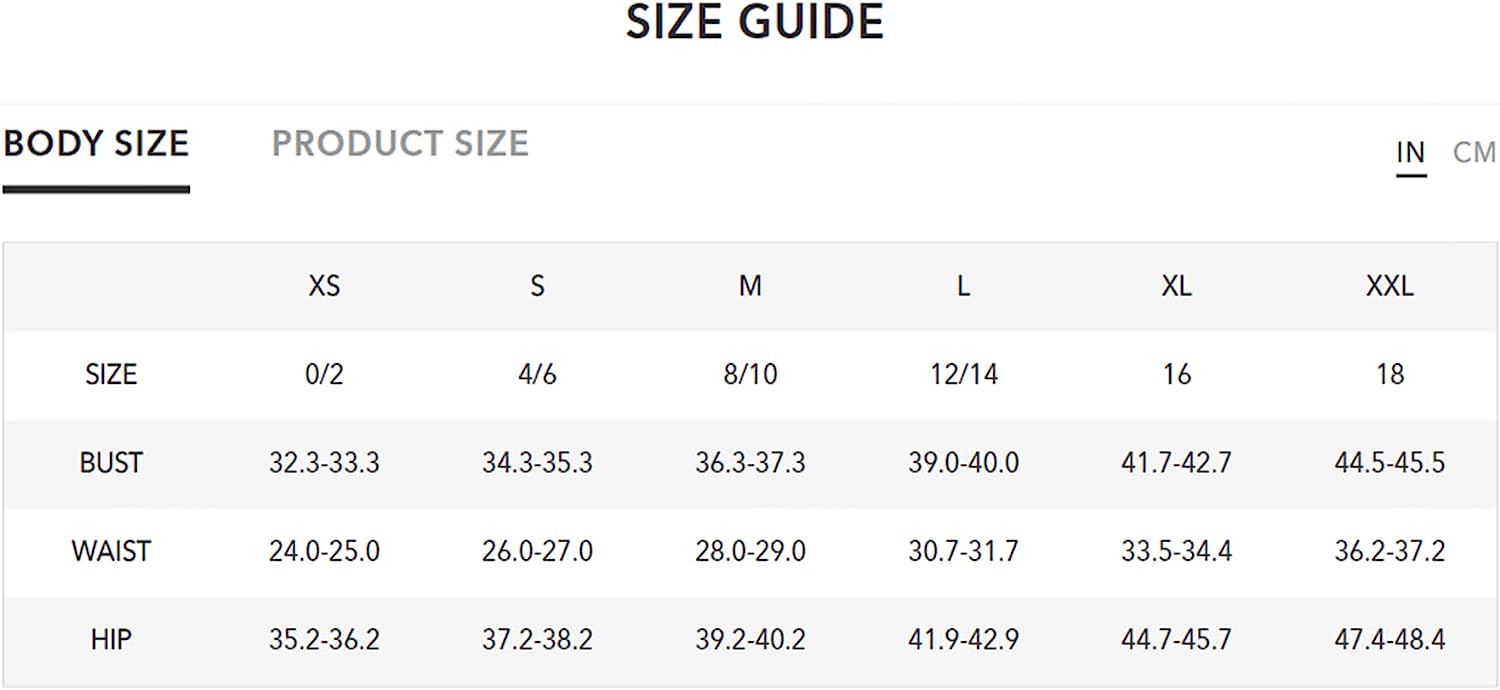Click hip value 47.4-48.4 for XXL

(x=1390, y=639)
